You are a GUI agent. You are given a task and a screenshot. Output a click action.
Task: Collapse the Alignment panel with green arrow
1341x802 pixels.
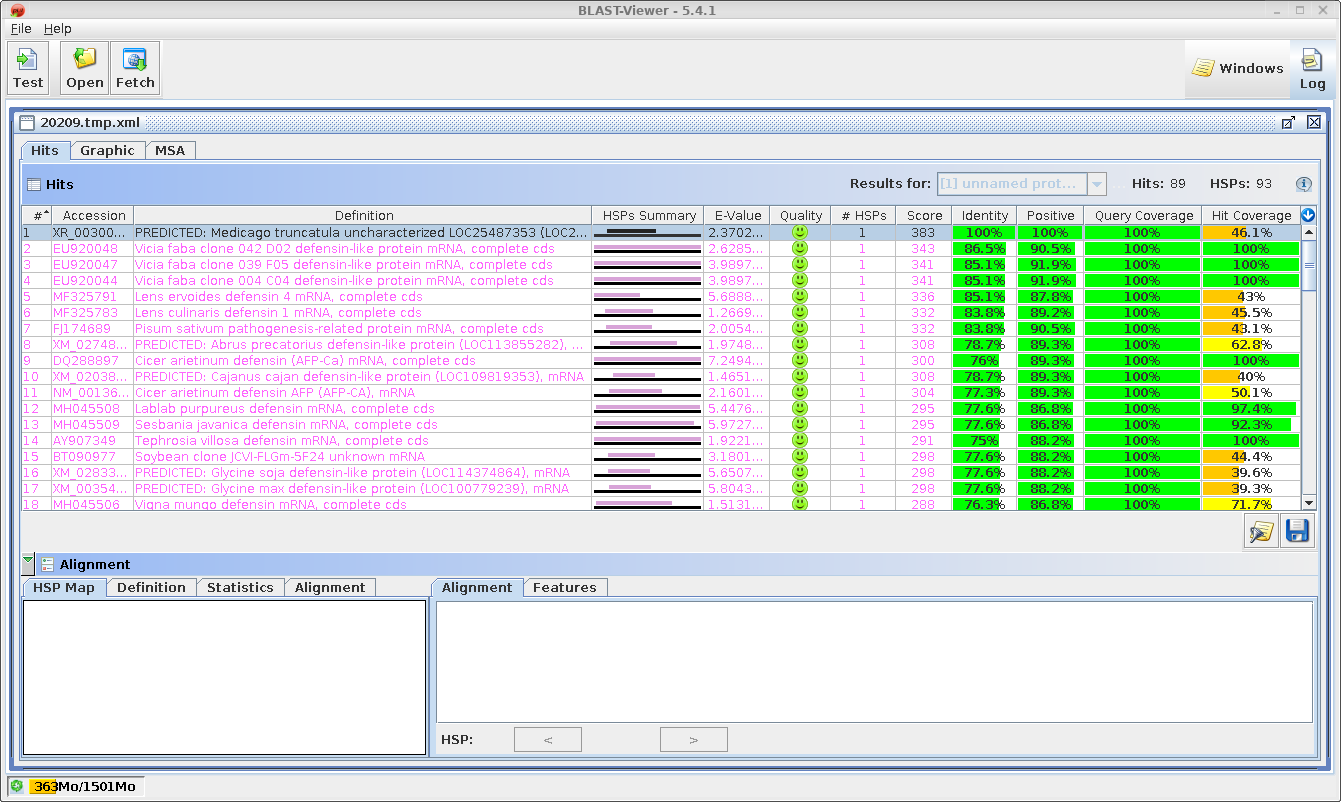point(28,564)
